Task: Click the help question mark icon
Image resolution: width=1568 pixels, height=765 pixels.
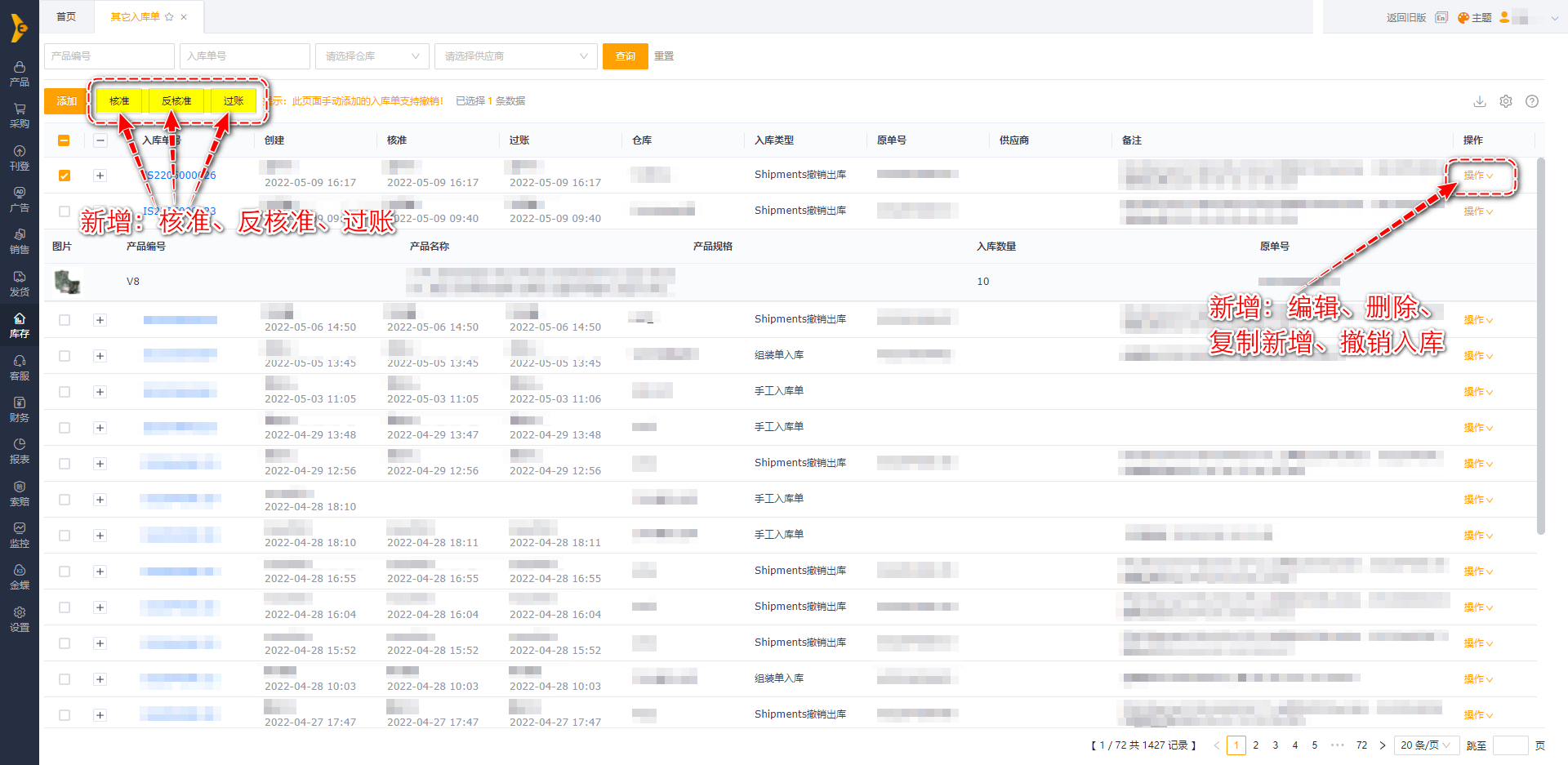Action: [x=1531, y=101]
